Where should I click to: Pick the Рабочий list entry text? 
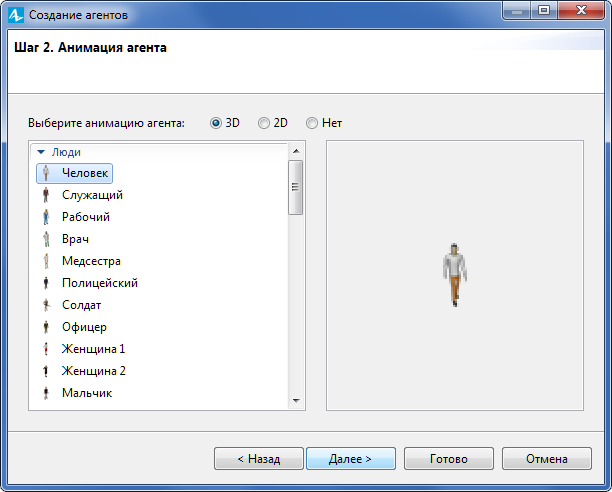pos(86,217)
